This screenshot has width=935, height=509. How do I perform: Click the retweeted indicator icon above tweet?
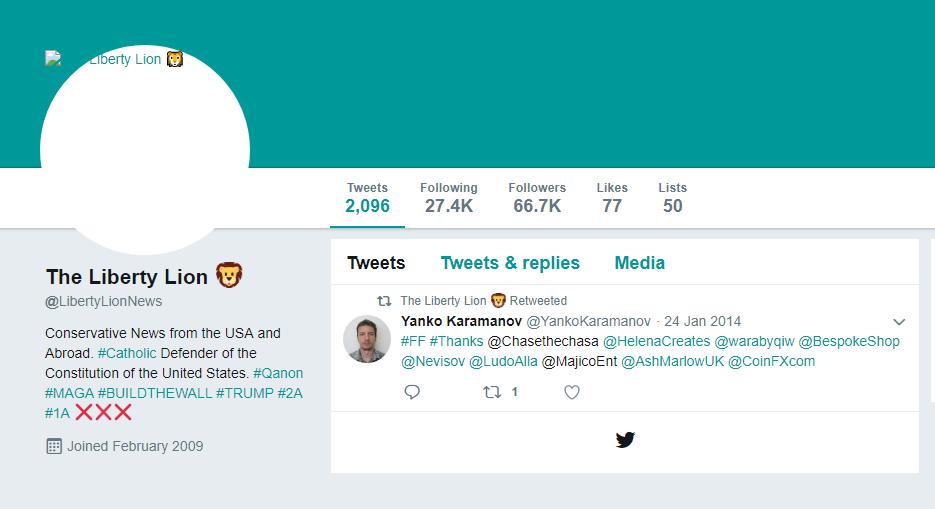click(384, 301)
